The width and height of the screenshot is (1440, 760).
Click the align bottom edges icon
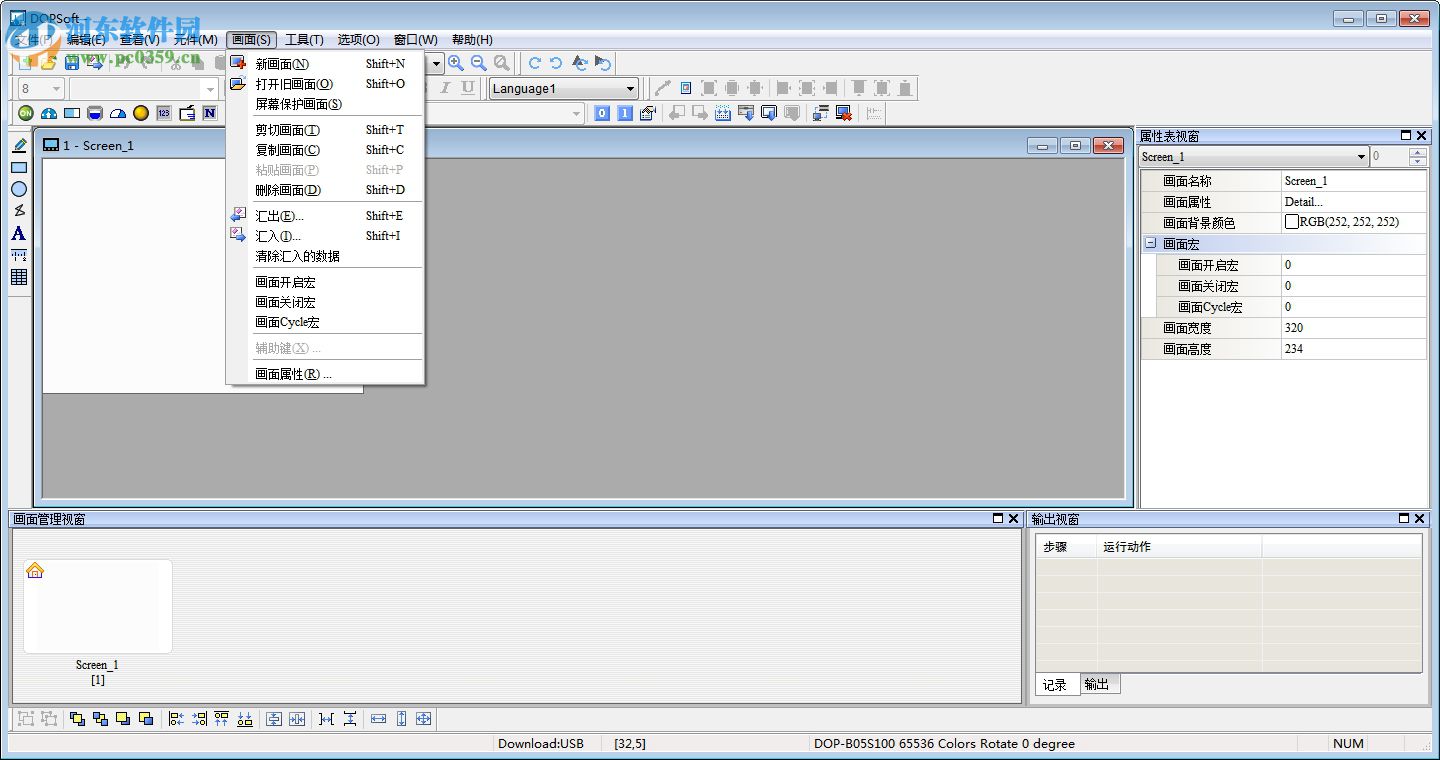pos(245,719)
